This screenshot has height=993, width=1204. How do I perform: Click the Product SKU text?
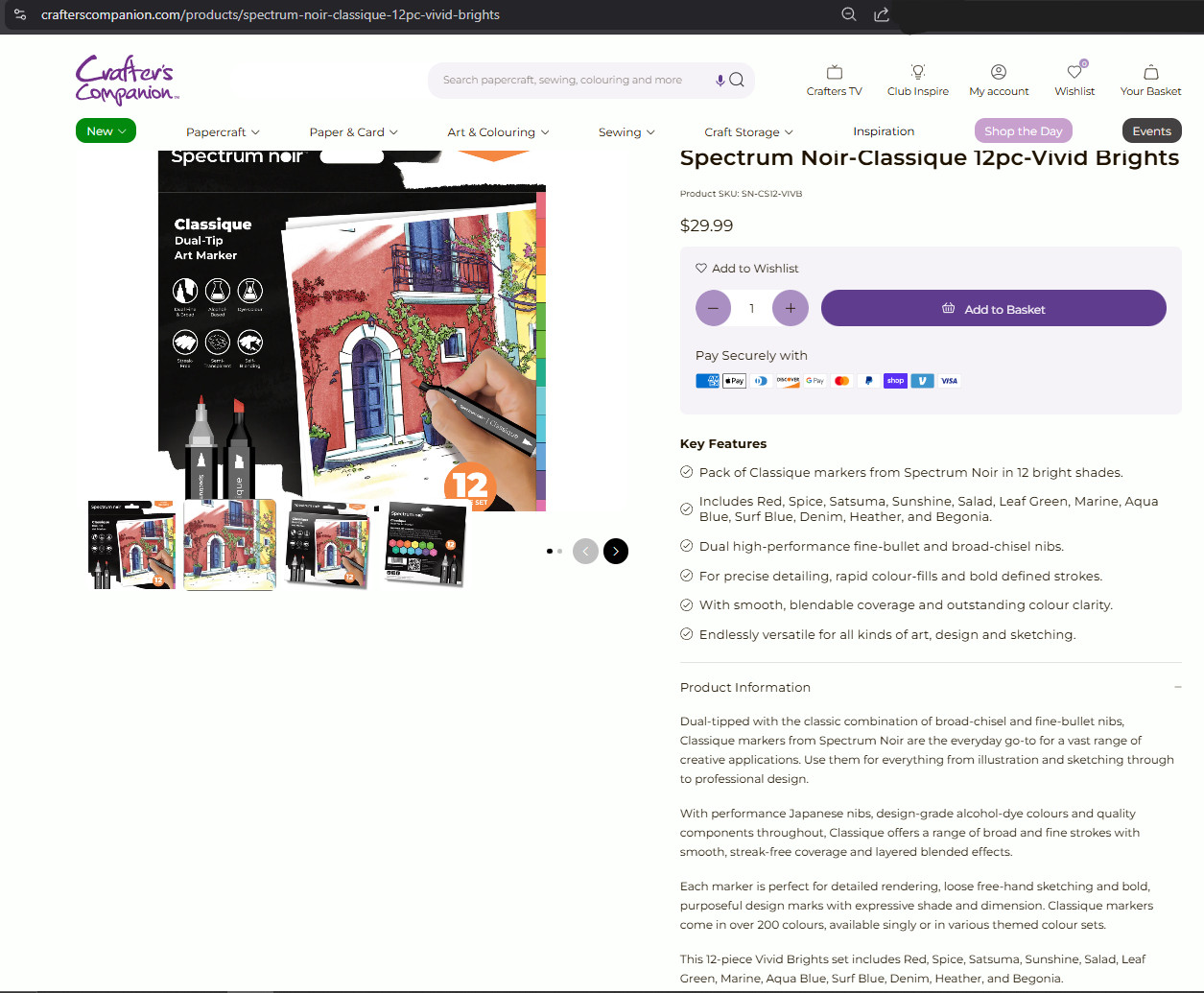tap(741, 194)
